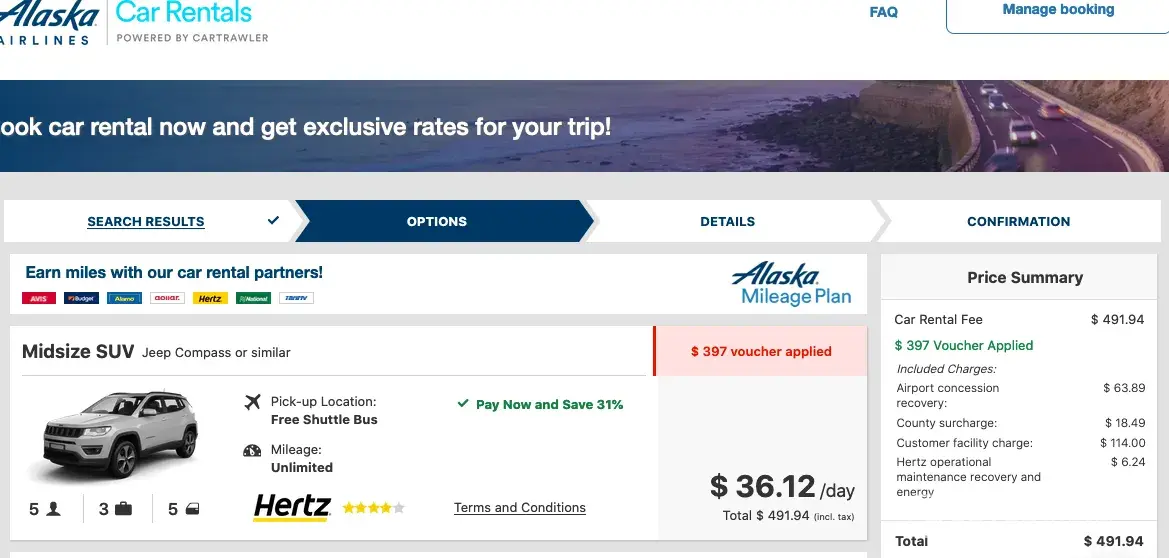The width and height of the screenshot is (1169, 558).
Task: Click the car doors icon
Action: click(192, 509)
